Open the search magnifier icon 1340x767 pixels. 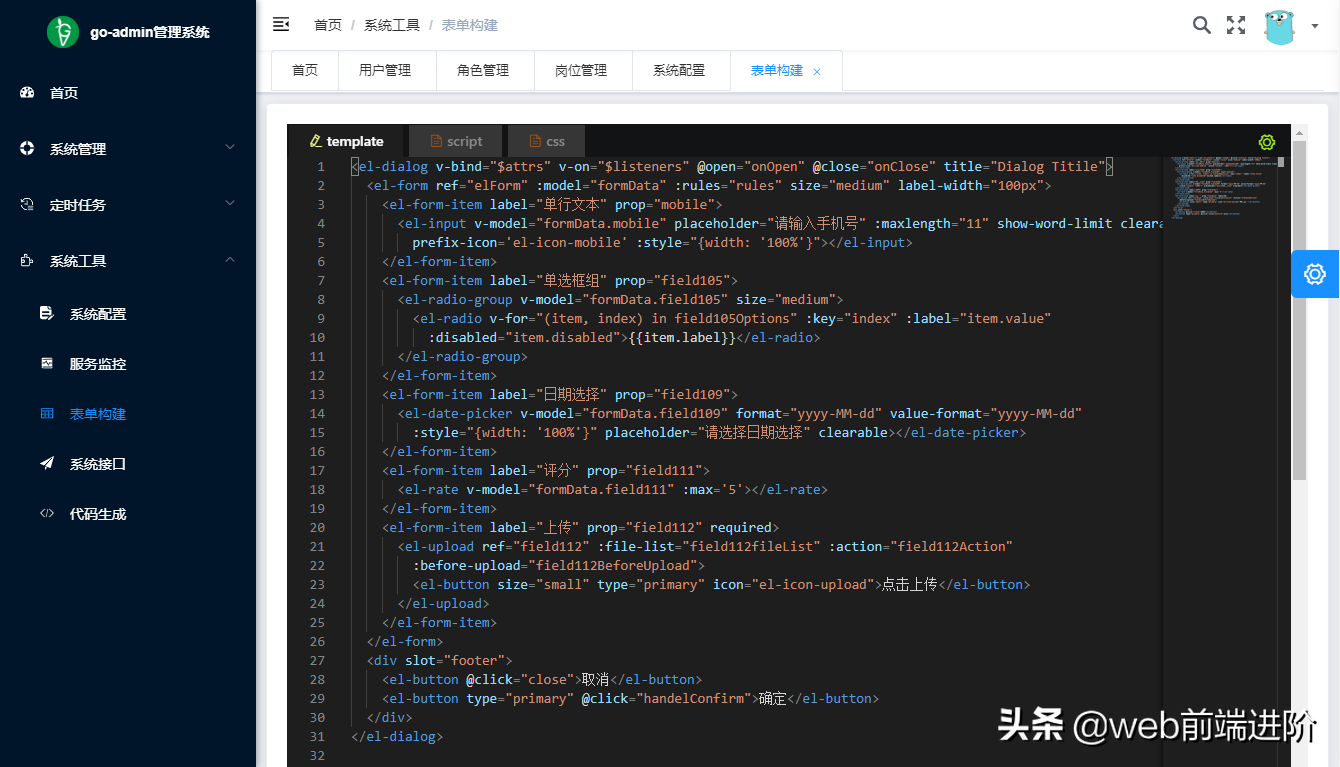point(1202,25)
